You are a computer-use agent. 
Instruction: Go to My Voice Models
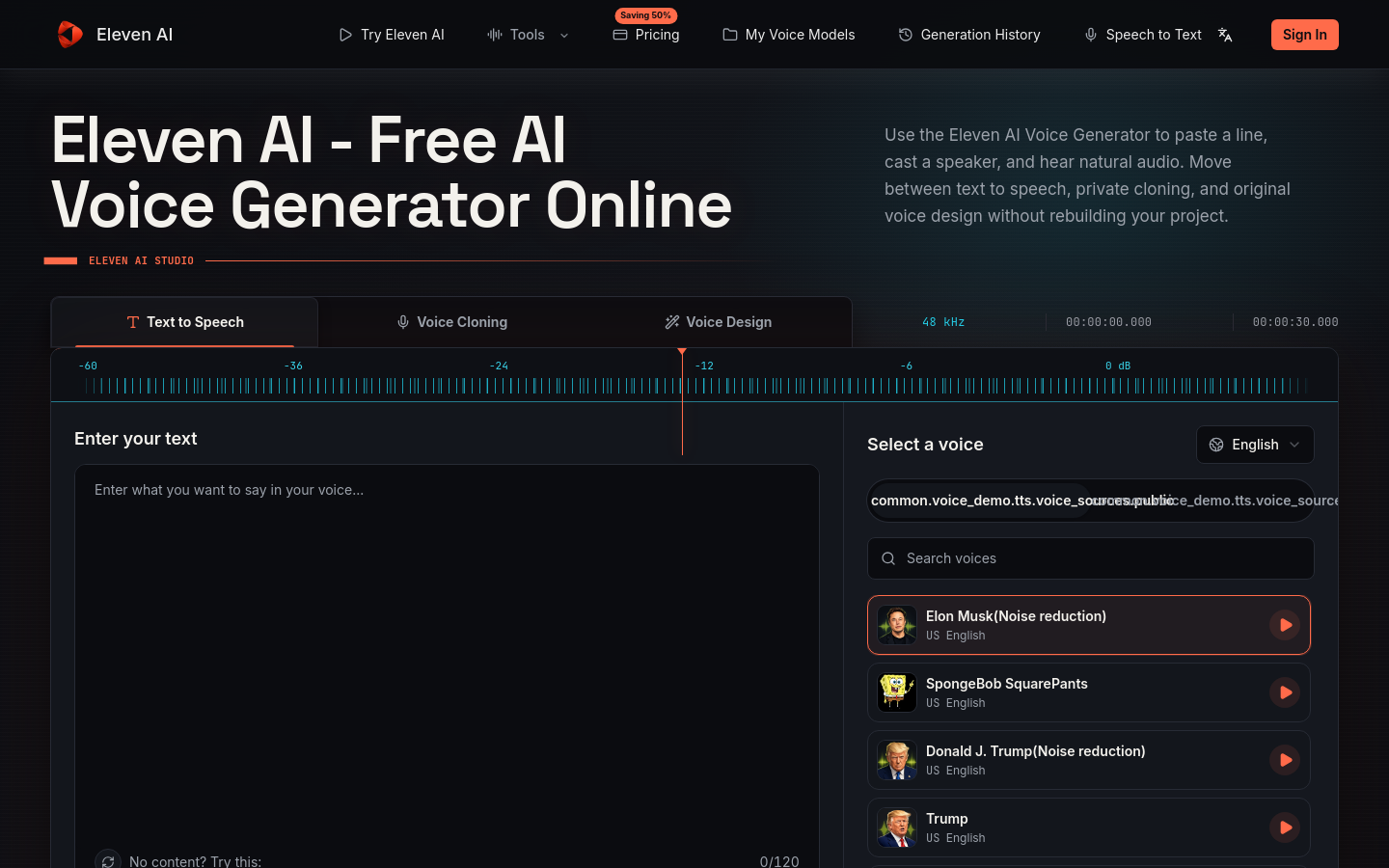[x=789, y=35]
